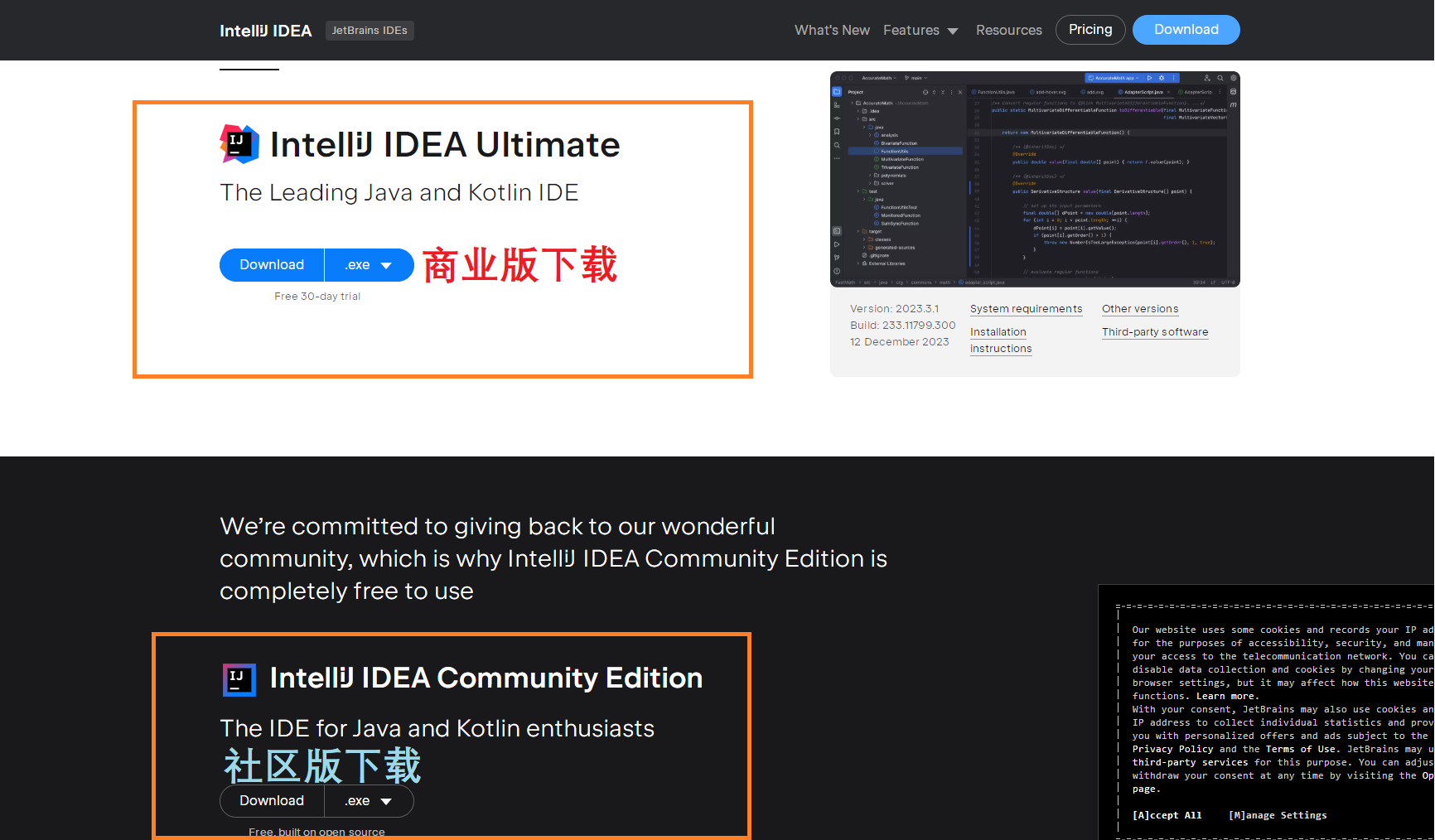Screen dimensions: 1435x840
Task: Click the IntelliJ IDEA logo in header
Action: click(265, 31)
